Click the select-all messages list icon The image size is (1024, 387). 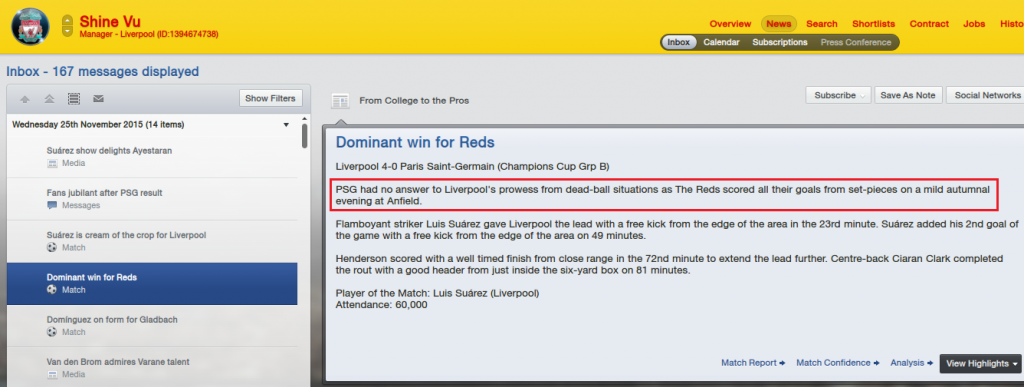coord(74,99)
